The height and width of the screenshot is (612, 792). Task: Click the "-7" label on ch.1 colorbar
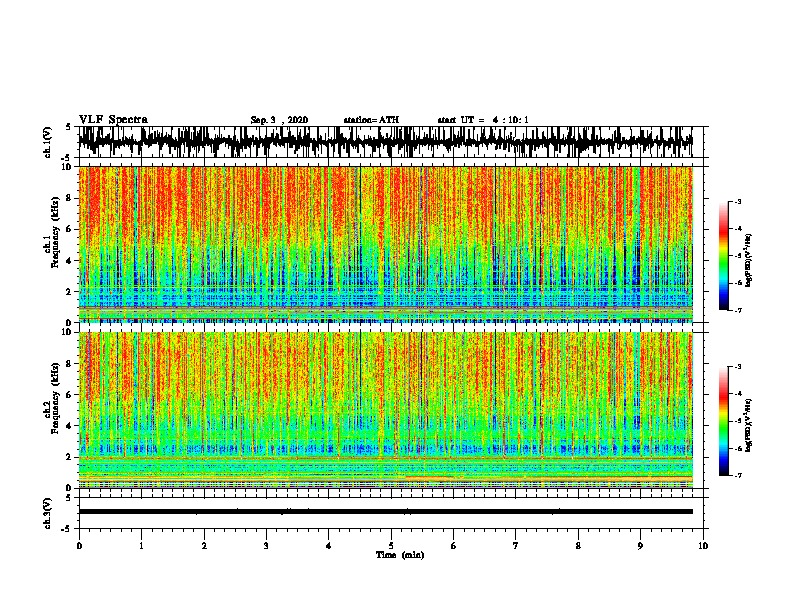pos(737,310)
